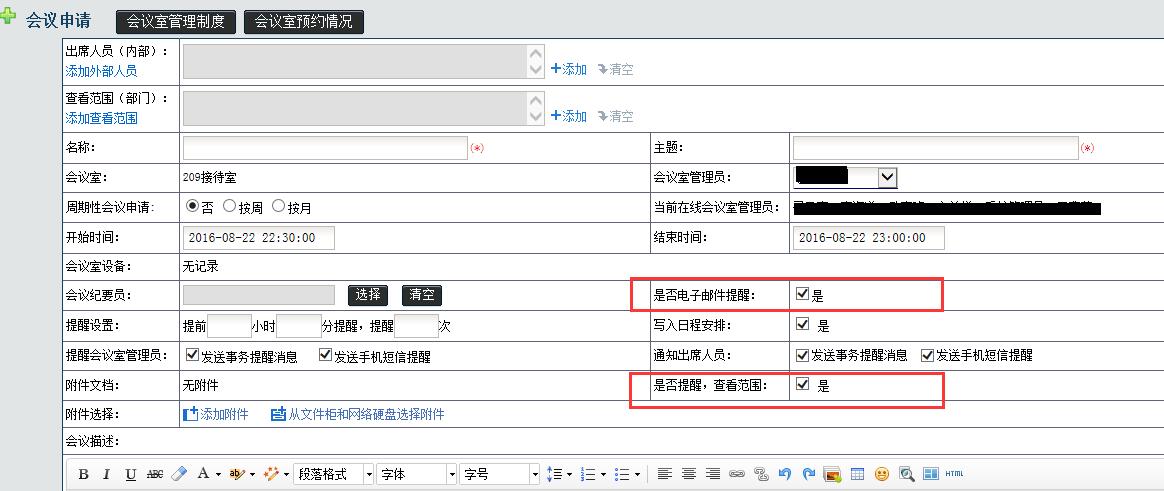Image resolution: width=1164 pixels, height=491 pixels.
Task: Click the underline formatting icon
Action: (x=131, y=474)
